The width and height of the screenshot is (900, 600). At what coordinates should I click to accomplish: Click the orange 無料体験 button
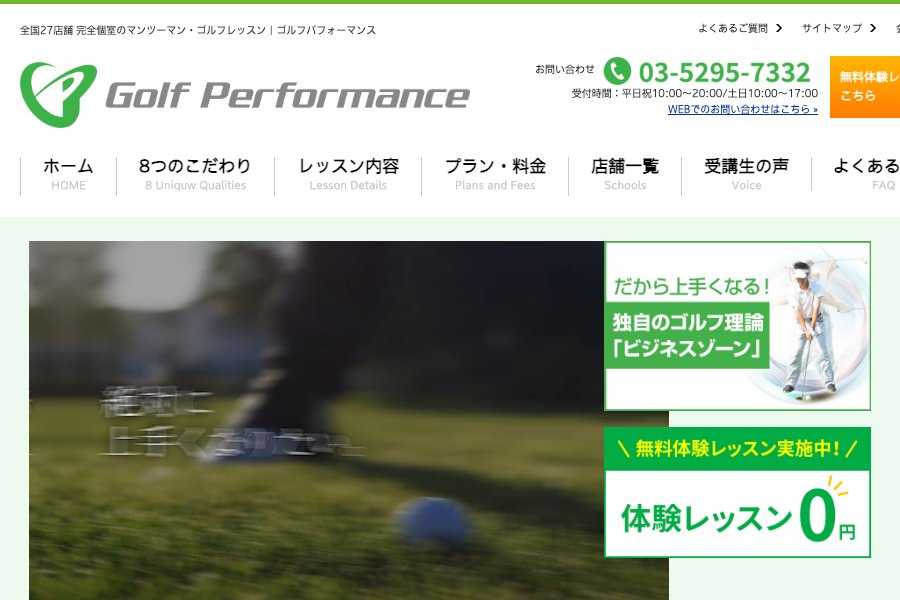[x=865, y=87]
